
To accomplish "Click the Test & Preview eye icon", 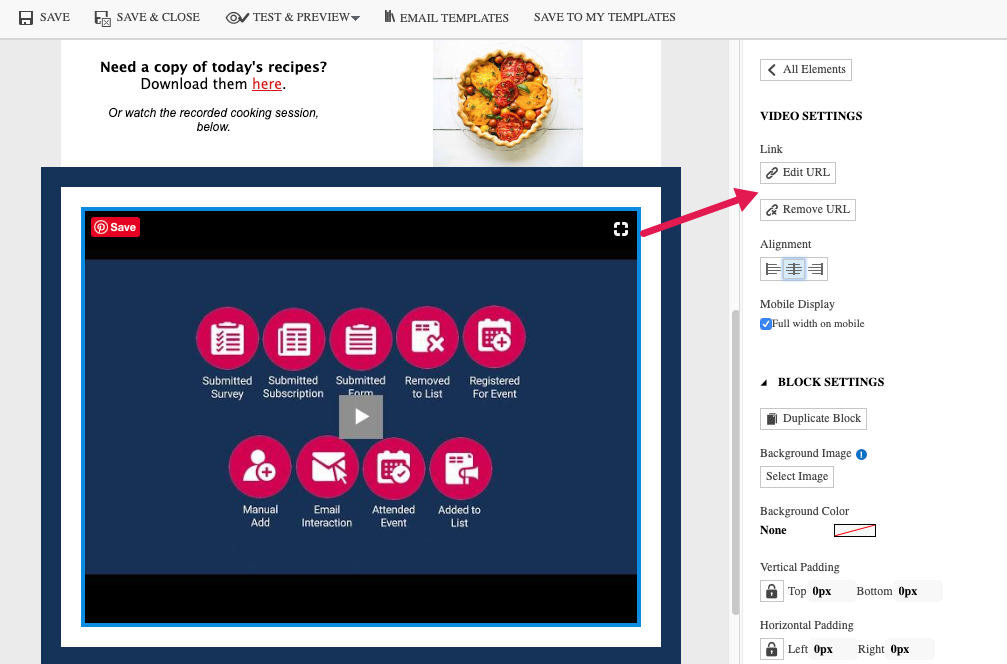I will pyautogui.click(x=237, y=18).
